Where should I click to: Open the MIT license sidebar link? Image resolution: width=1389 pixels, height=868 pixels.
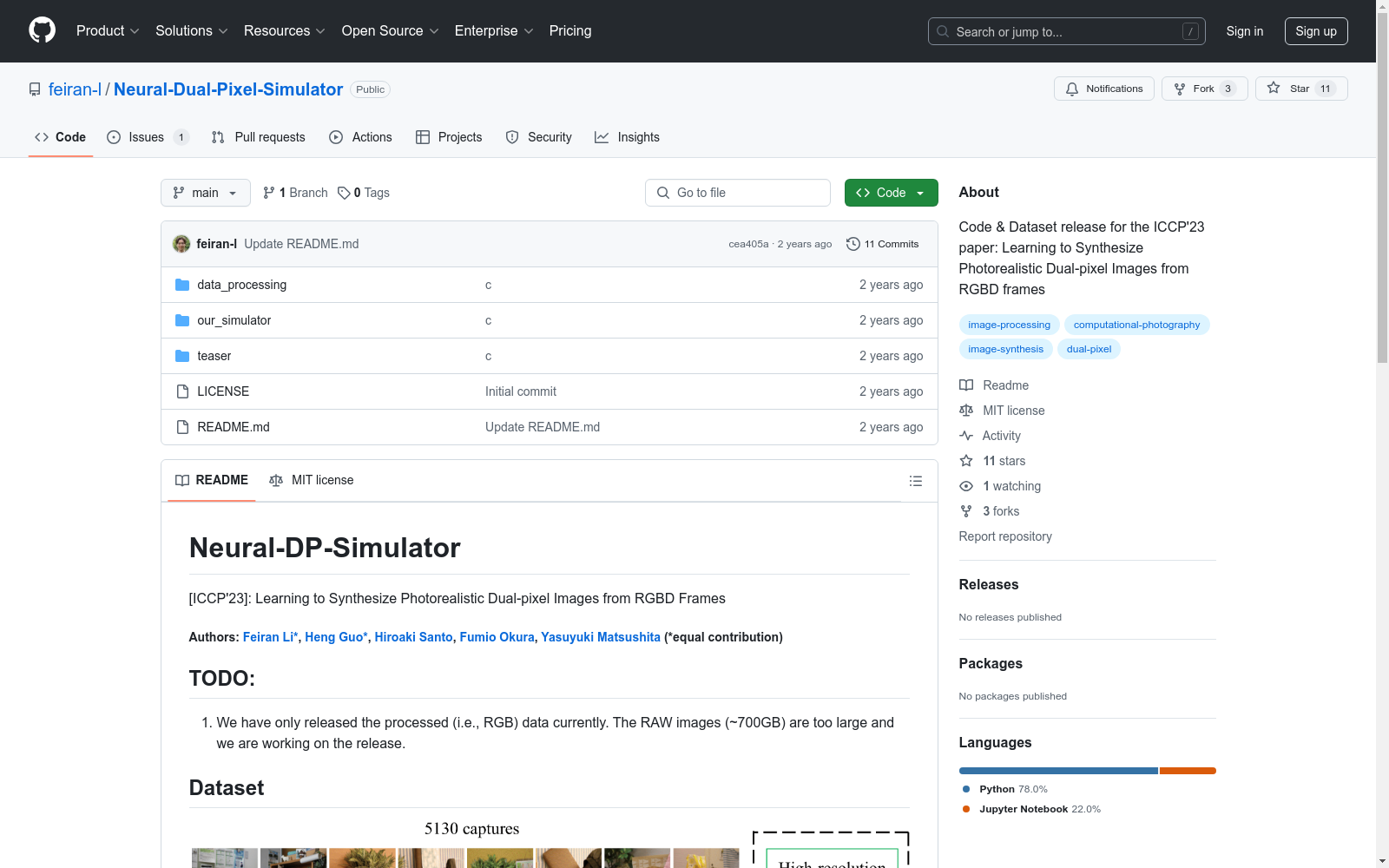coord(1002,411)
